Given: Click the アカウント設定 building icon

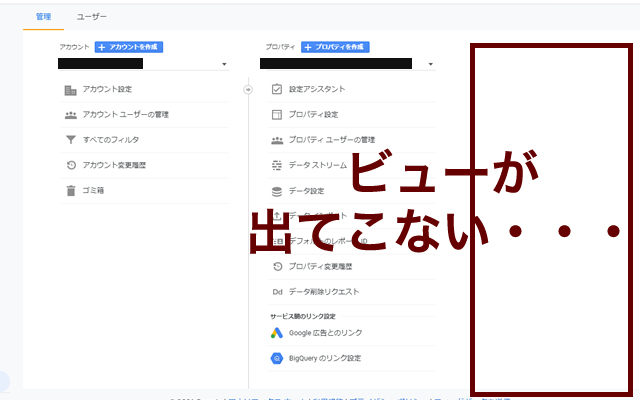Looking at the screenshot, I should (70, 90).
